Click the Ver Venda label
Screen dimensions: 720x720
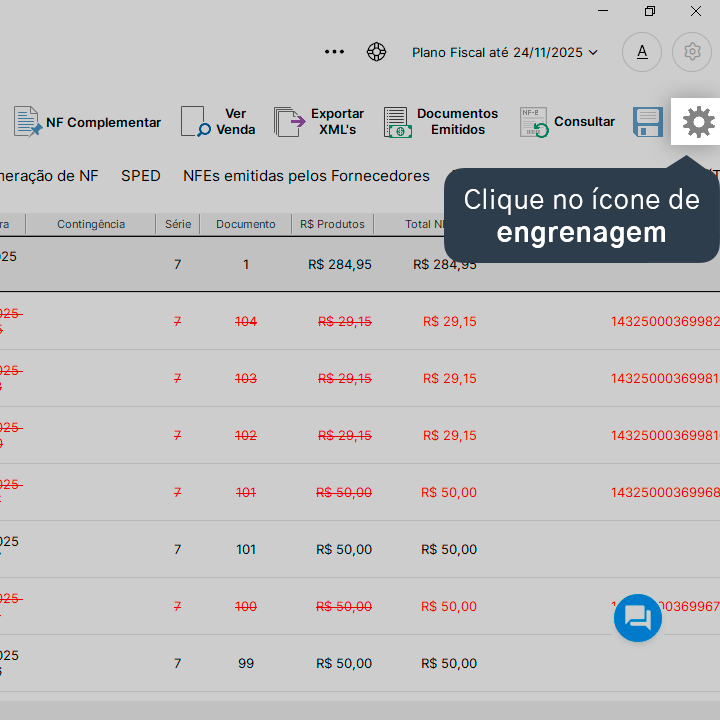236,122
